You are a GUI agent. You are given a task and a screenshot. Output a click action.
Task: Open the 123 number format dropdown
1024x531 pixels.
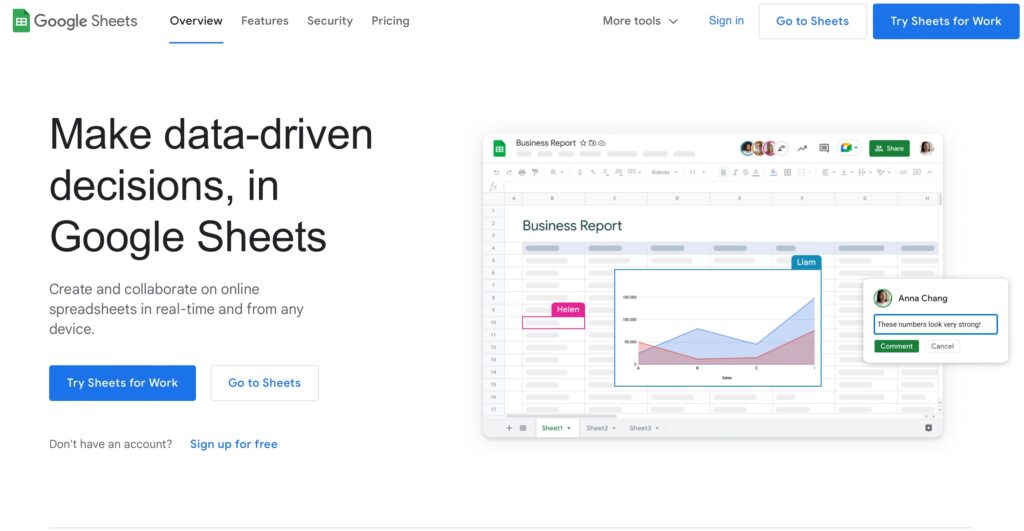coord(633,172)
